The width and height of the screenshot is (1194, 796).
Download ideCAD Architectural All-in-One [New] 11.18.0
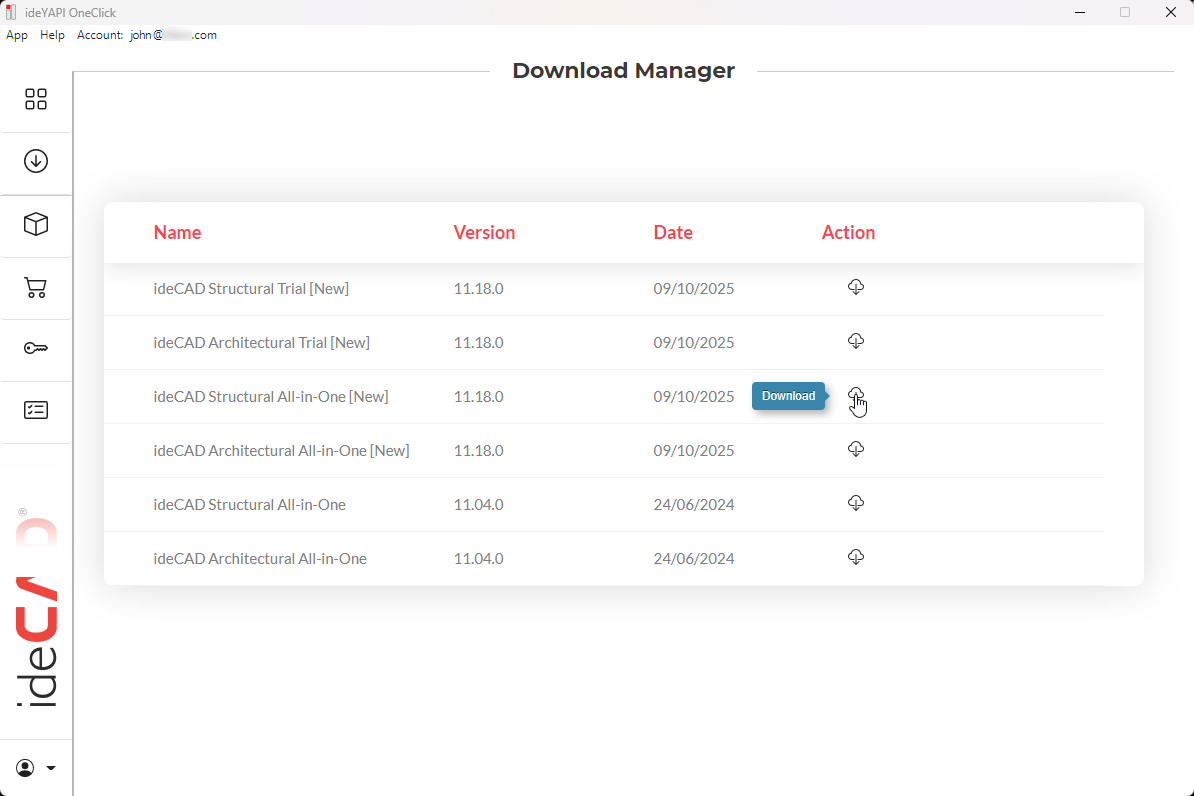click(855, 450)
